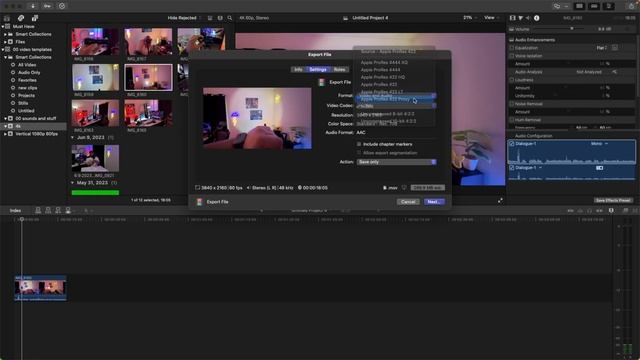This screenshot has width=640, height=360.
Task: Click the overwrite clip icon in timeline toolbar
Action: click(x=68, y=210)
